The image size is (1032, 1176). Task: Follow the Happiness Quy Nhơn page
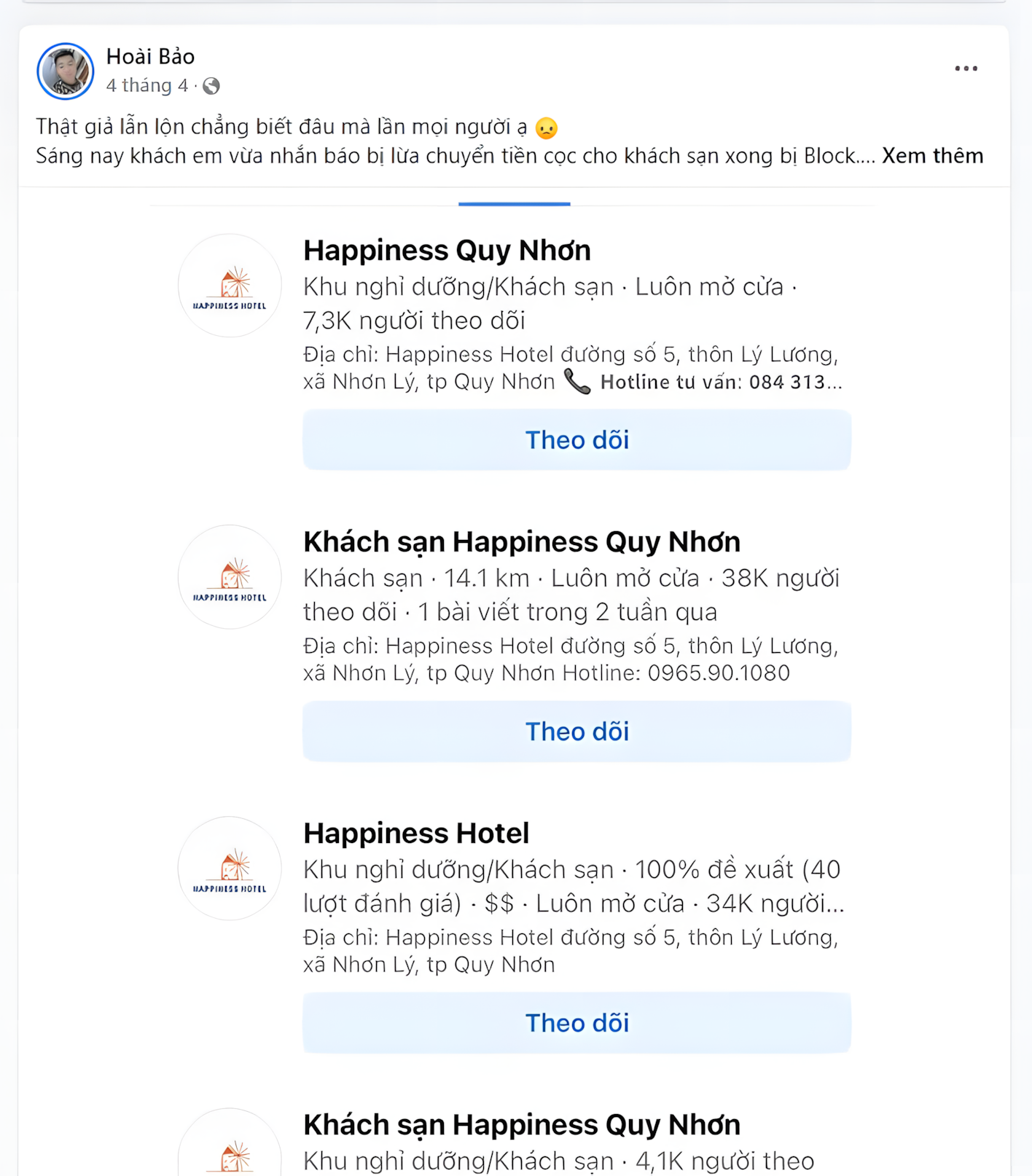point(577,440)
